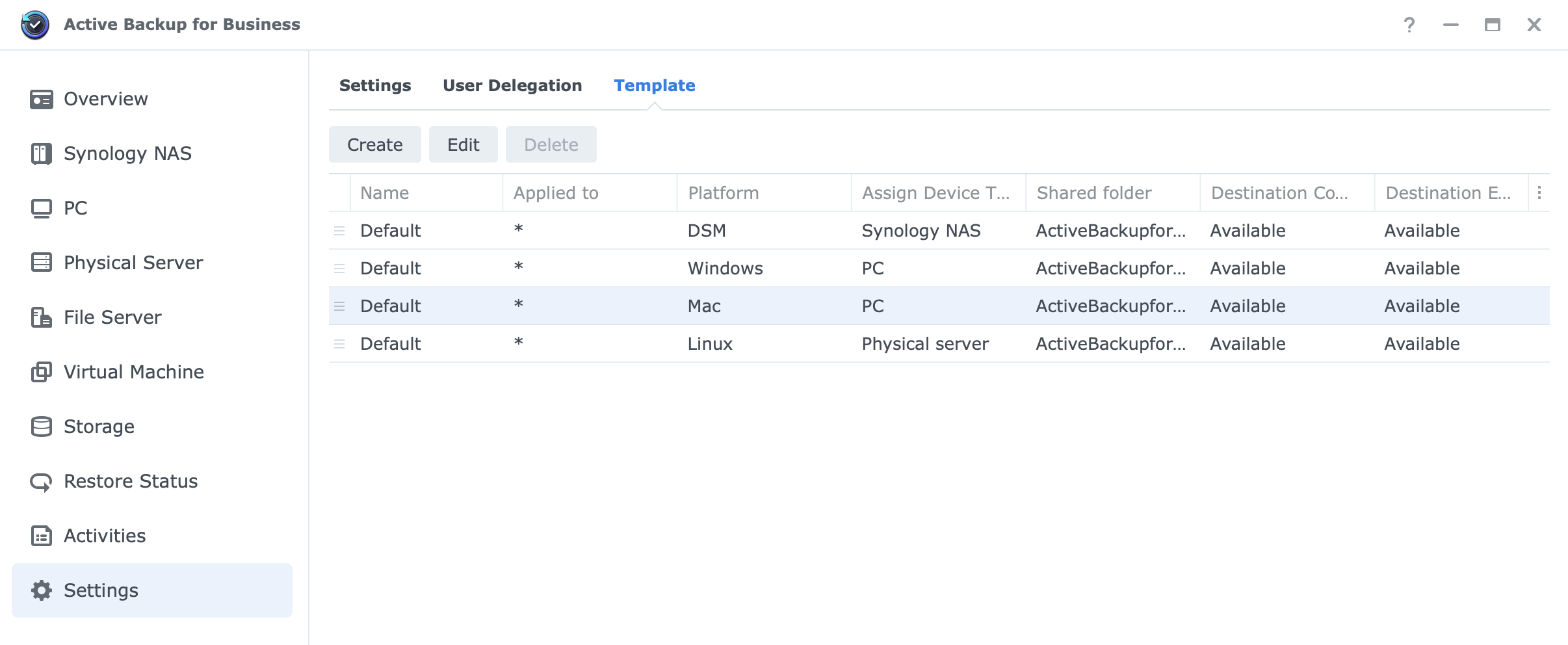The height and width of the screenshot is (645, 1568).
Task: Click the Mac platform cell
Action: click(x=704, y=306)
